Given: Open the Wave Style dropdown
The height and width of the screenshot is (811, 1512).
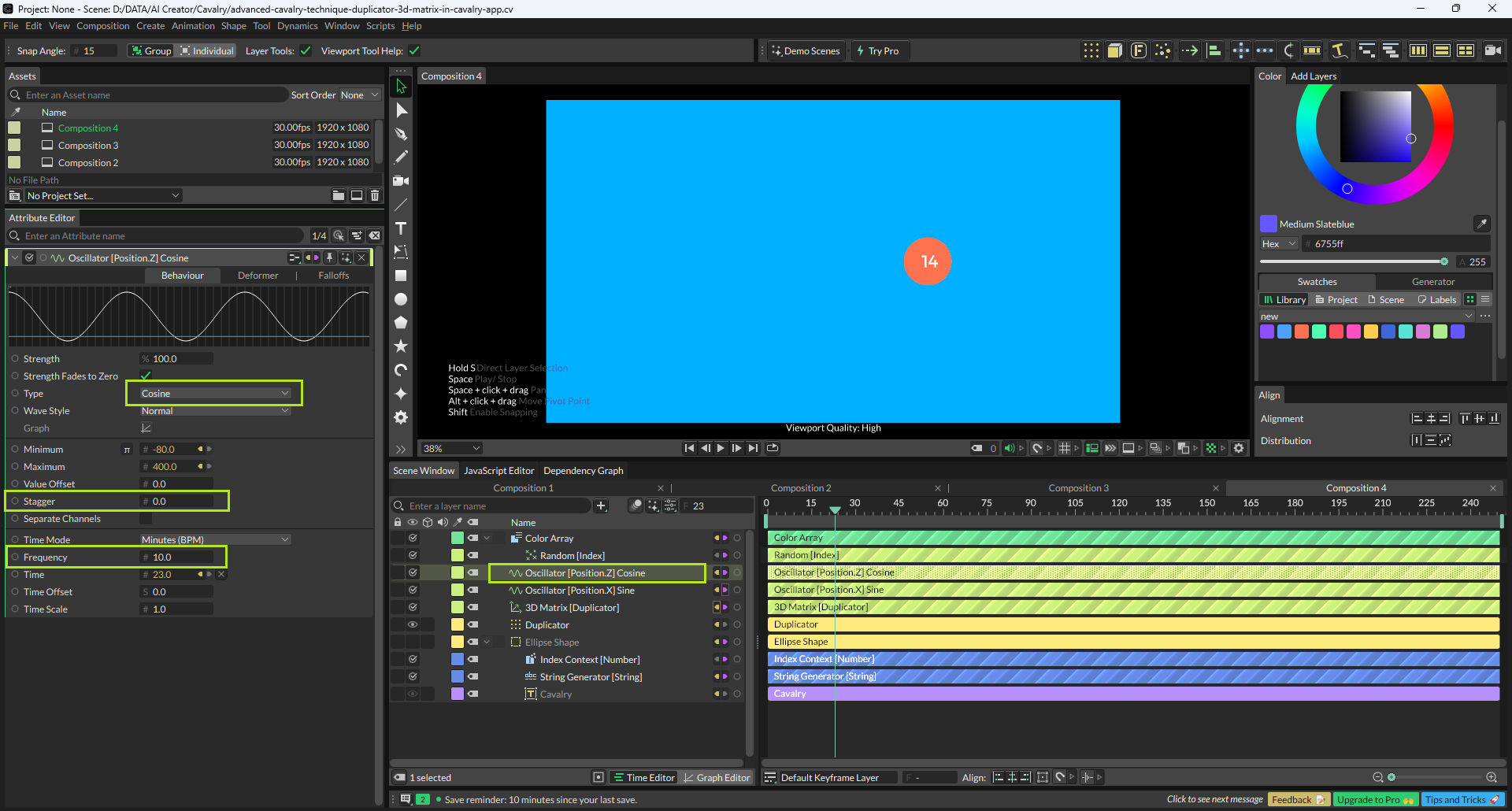Looking at the screenshot, I should pyautogui.click(x=214, y=411).
